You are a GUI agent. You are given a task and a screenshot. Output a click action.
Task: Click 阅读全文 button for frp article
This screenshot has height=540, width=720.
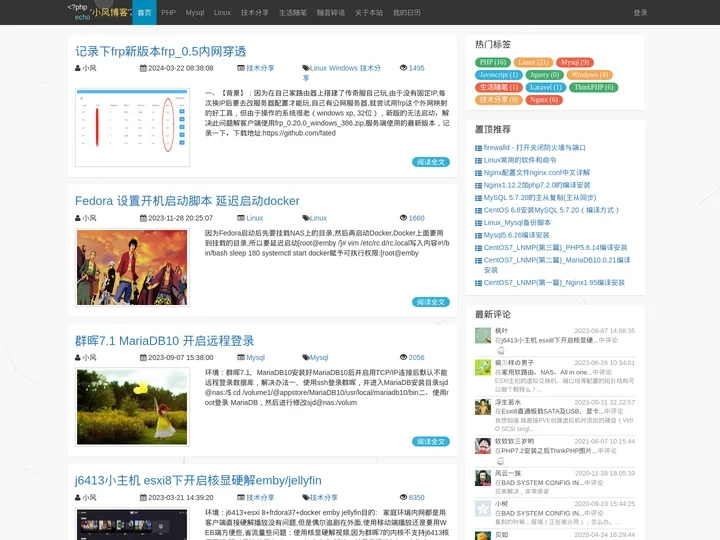click(430, 162)
